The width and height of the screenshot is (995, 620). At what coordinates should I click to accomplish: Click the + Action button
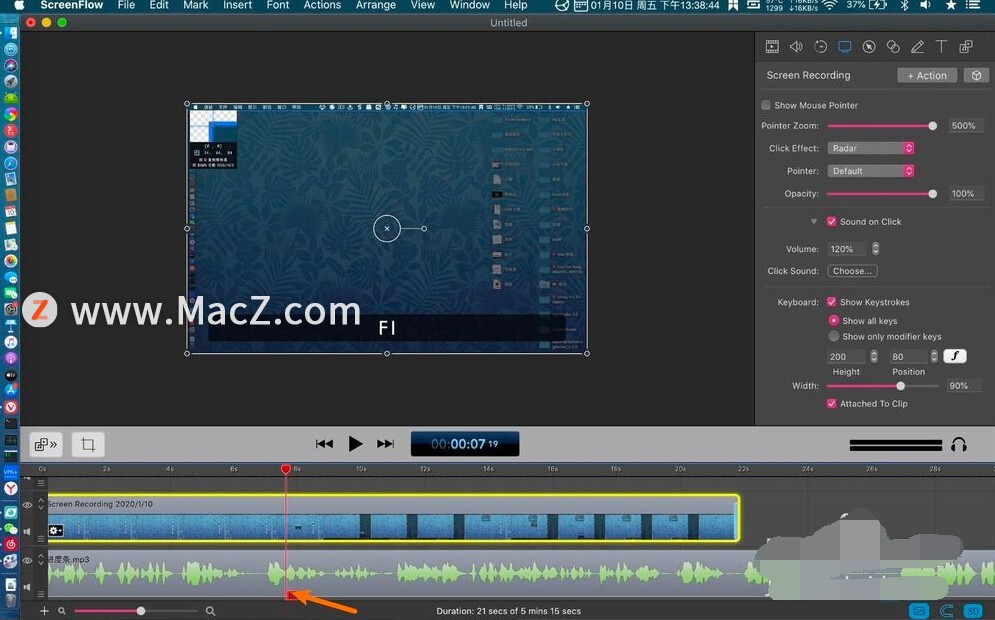[x=927, y=75]
